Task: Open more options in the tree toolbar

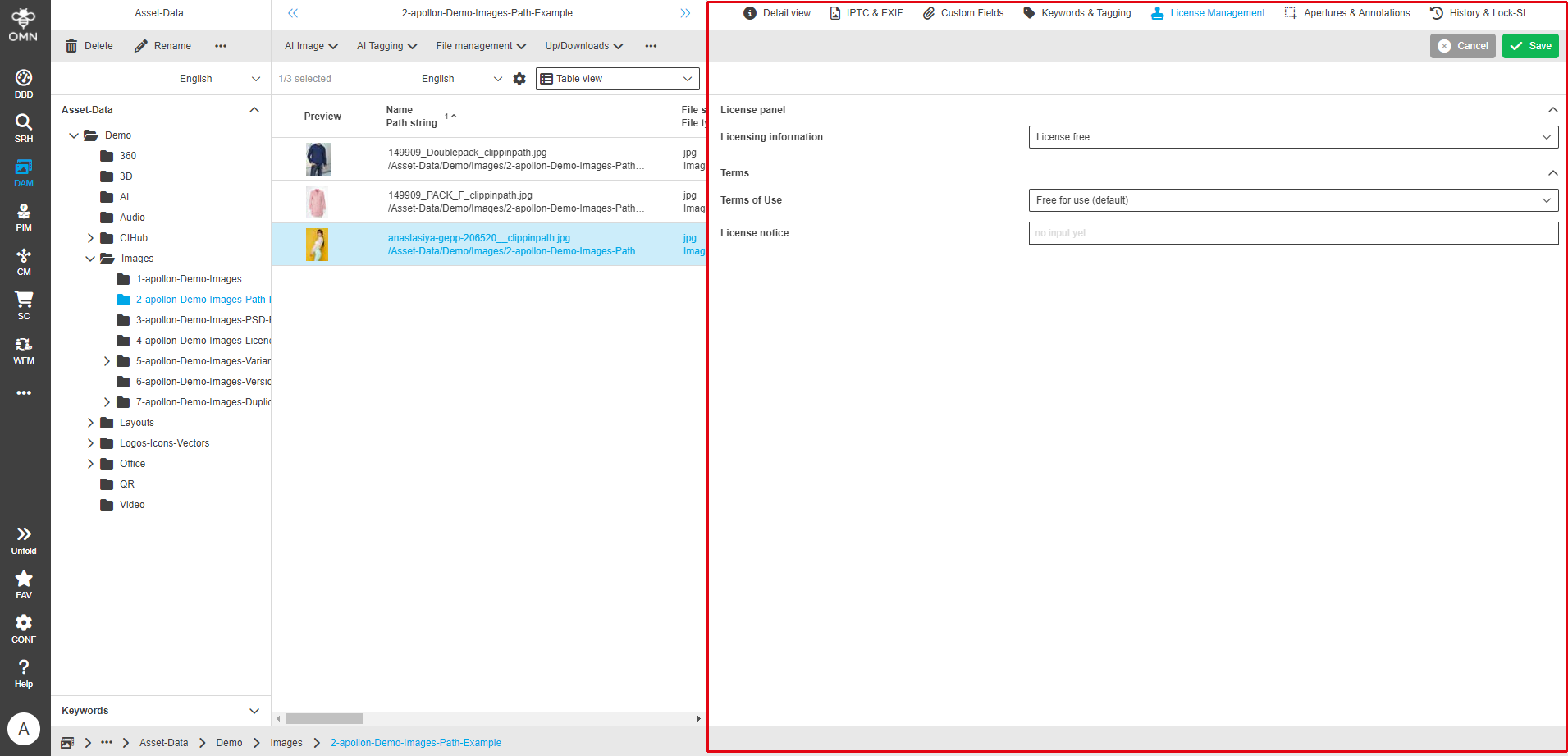Action: (x=221, y=46)
